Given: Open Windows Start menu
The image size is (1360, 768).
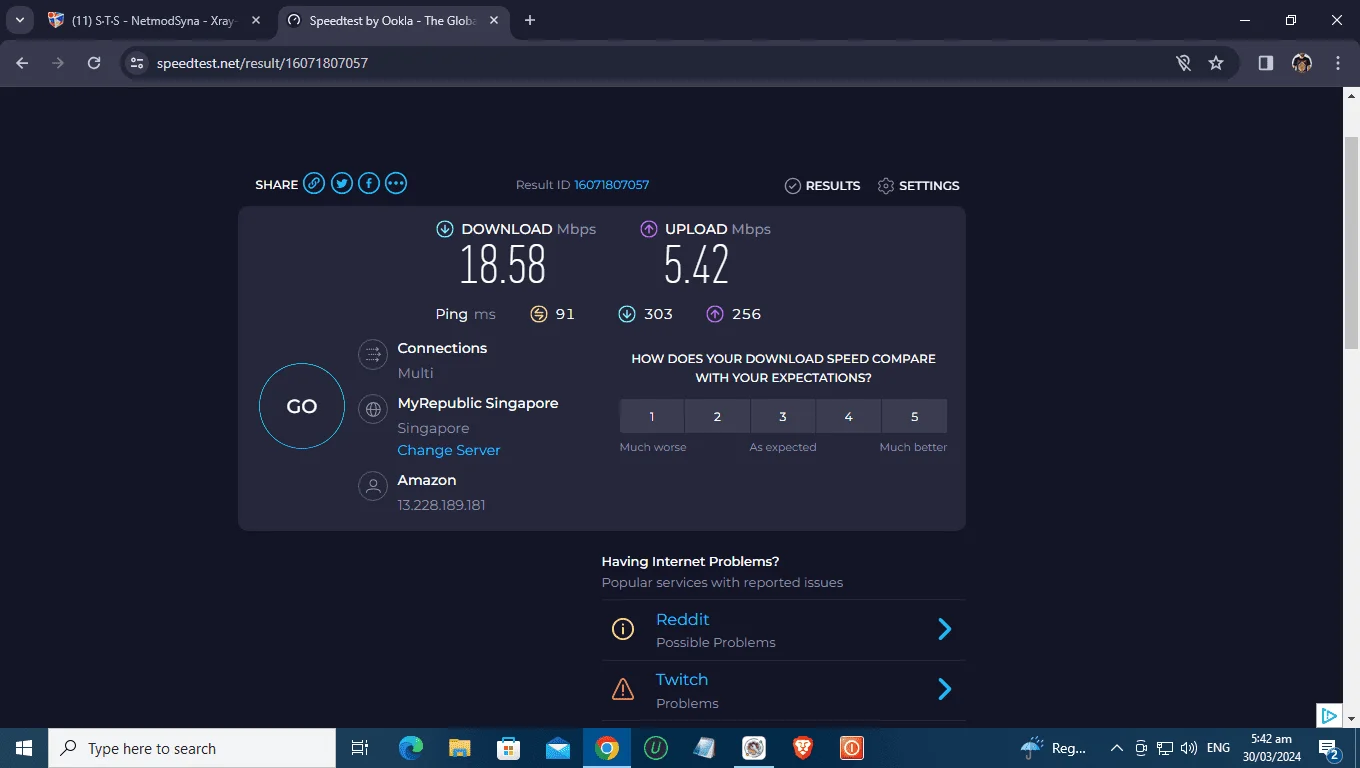Looking at the screenshot, I should pyautogui.click(x=24, y=748).
